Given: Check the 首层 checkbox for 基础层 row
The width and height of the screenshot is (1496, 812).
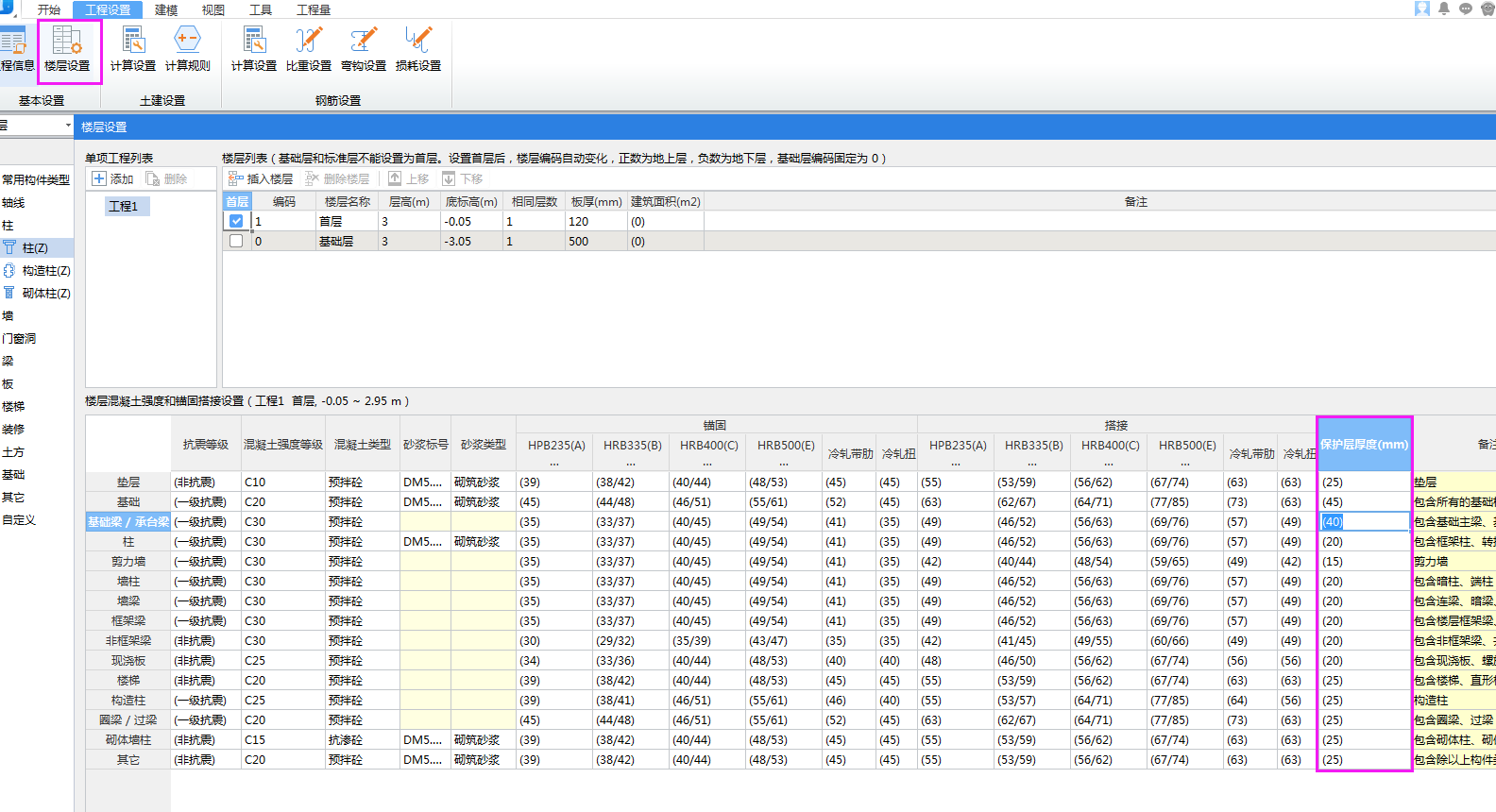Looking at the screenshot, I should 236,241.
